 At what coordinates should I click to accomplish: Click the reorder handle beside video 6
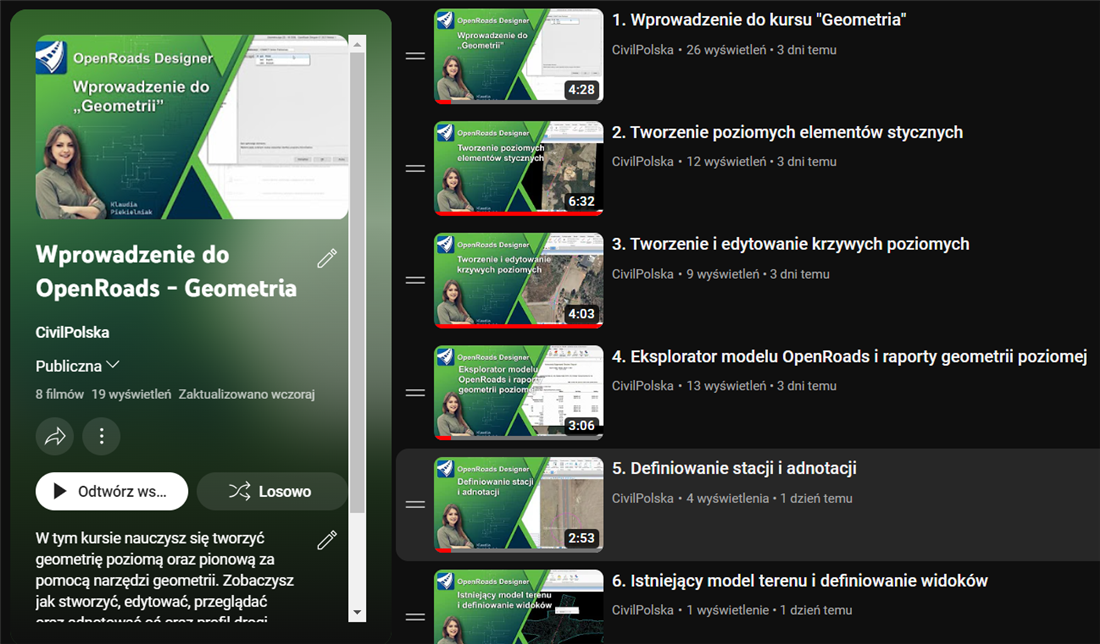(x=415, y=617)
